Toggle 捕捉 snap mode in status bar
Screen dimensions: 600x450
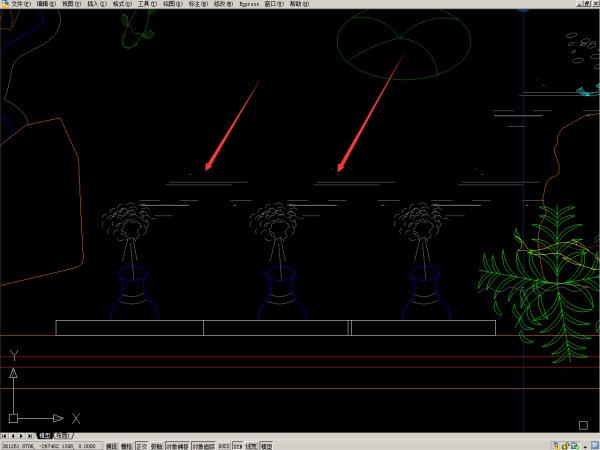(x=111, y=445)
